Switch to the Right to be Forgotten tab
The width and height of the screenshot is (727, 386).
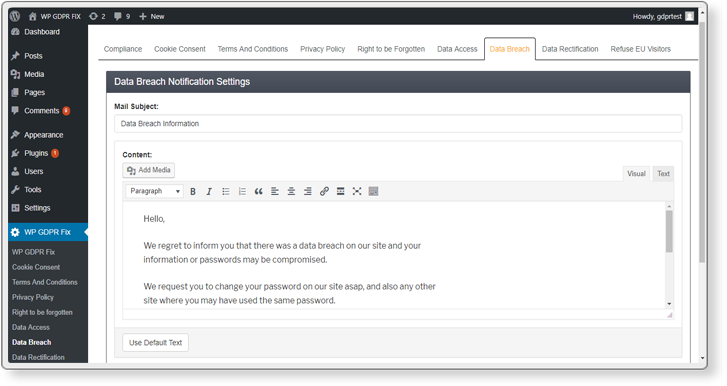(x=391, y=49)
